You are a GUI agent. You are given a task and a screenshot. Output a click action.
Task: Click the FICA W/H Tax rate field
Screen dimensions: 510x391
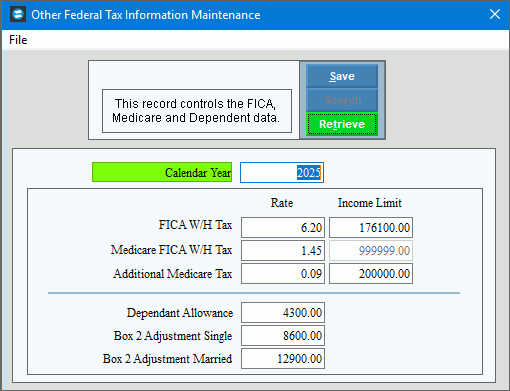pos(283,228)
